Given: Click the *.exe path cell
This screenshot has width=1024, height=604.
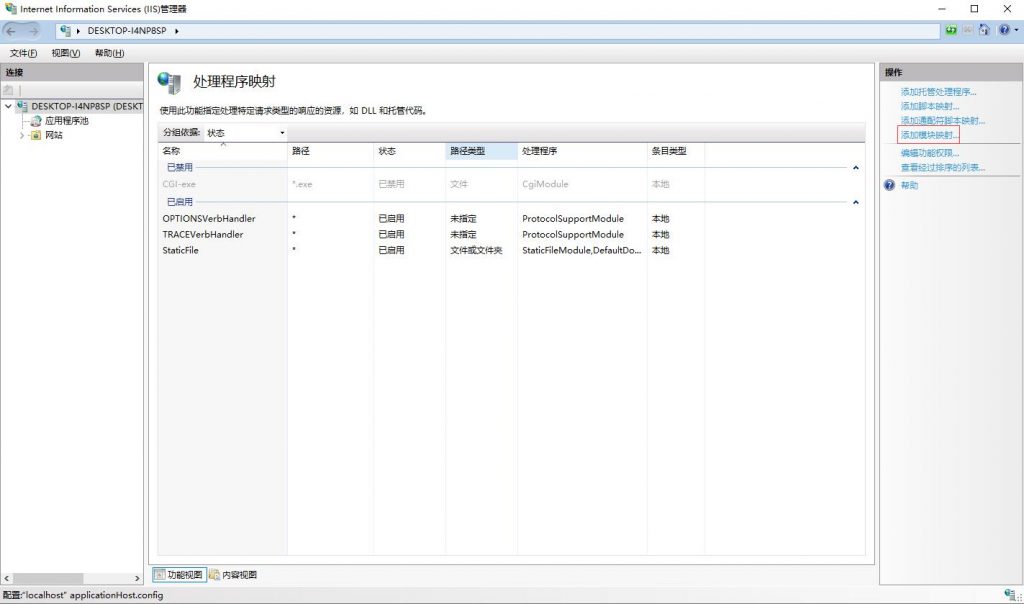Looking at the screenshot, I should [x=302, y=184].
